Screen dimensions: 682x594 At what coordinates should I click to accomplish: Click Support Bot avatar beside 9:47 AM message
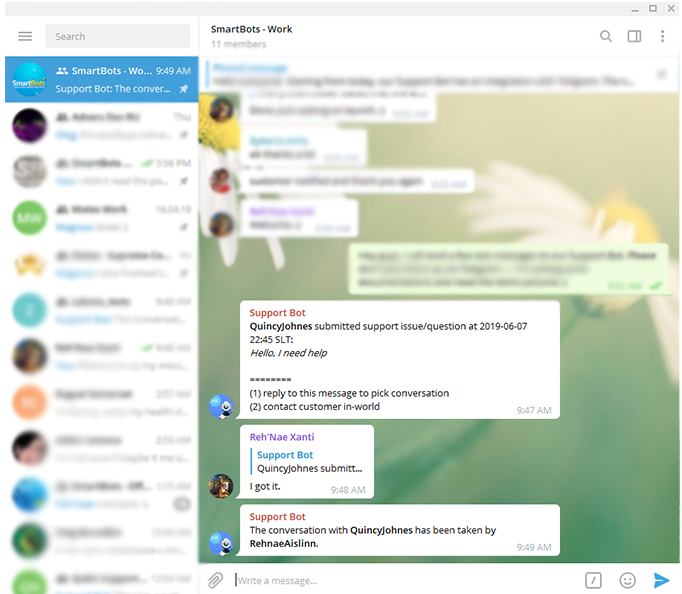(x=221, y=407)
